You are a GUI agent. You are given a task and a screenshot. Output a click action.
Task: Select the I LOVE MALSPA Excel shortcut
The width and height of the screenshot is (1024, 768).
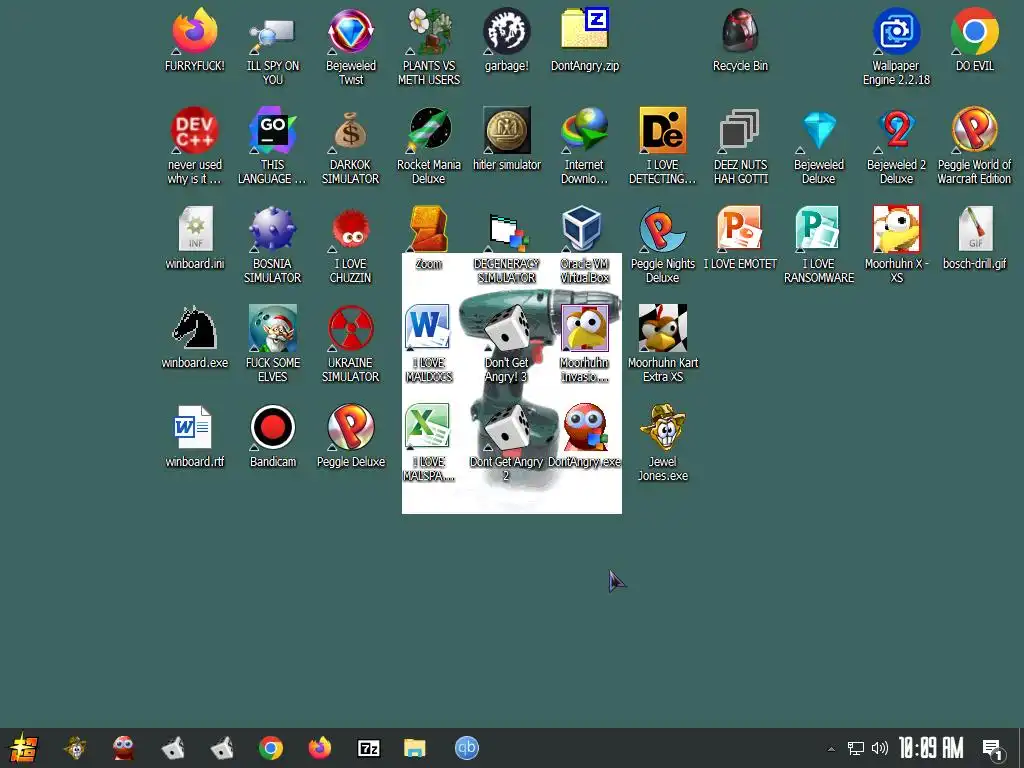pyautogui.click(x=429, y=443)
